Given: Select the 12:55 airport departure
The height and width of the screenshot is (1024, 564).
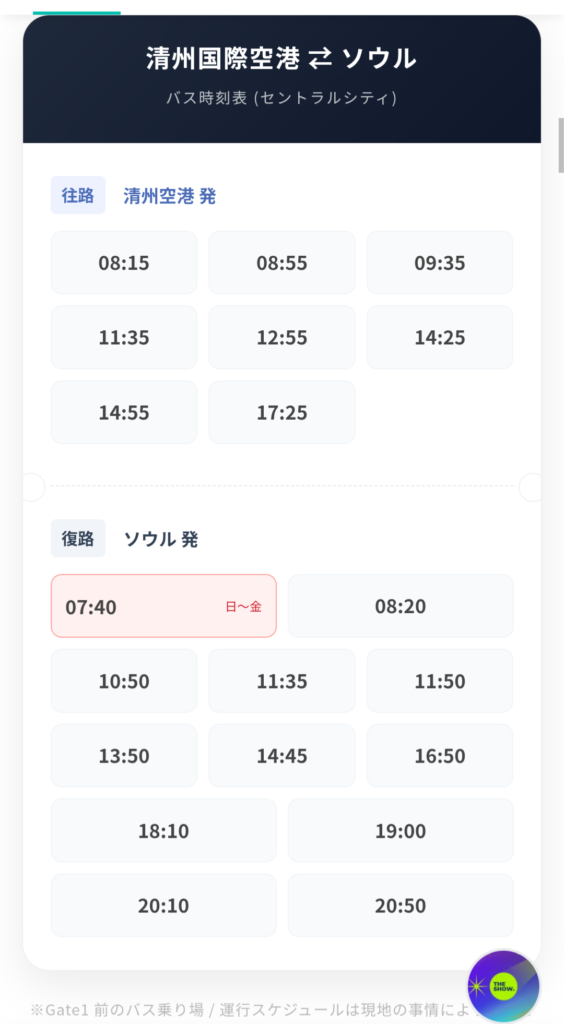Looking at the screenshot, I should (282, 338).
